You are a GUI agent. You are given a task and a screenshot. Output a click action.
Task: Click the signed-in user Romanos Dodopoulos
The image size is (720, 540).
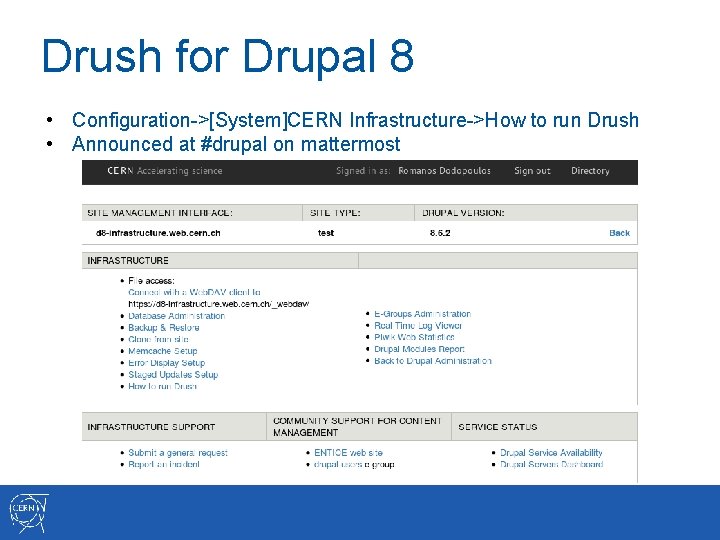tap(444, 171)
